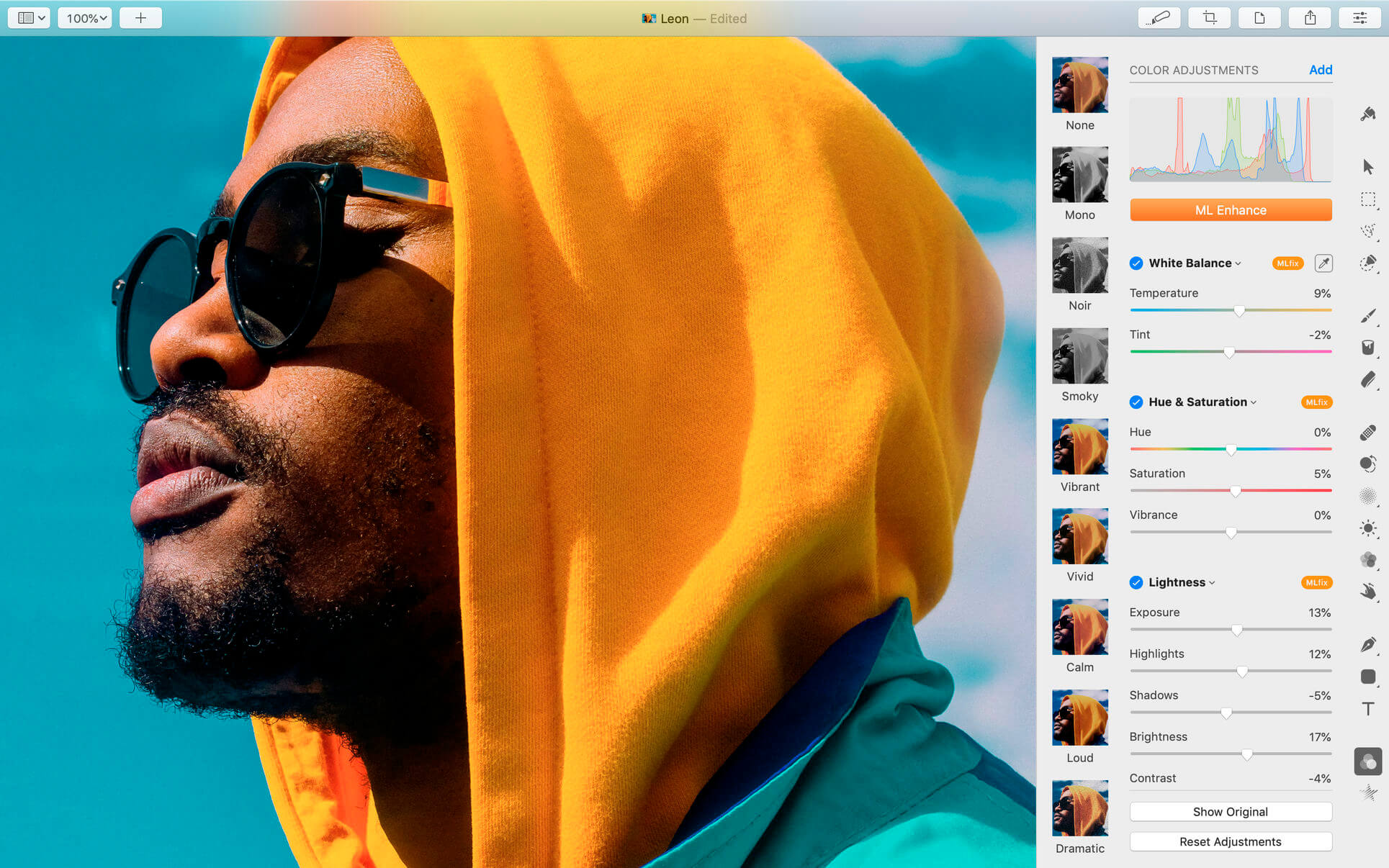1389x868 pixels.
Task: Click the white balance eyedropper picker
Action: [x=1323, y=263]
